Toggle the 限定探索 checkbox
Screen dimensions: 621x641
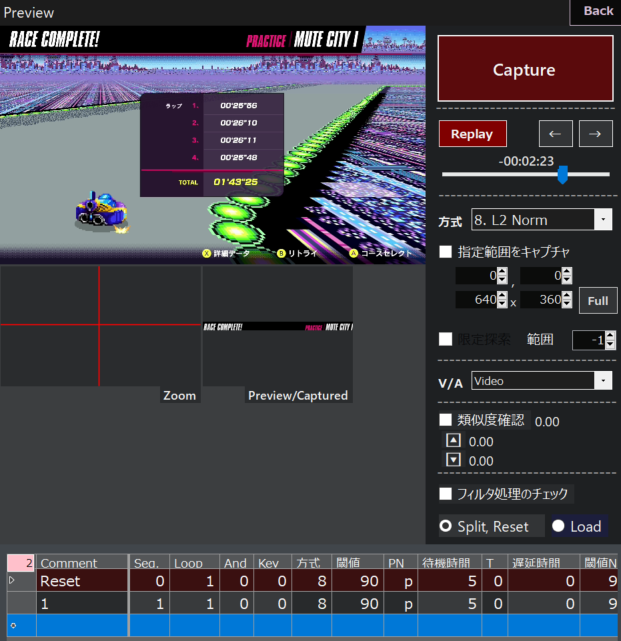pos(445,339)
